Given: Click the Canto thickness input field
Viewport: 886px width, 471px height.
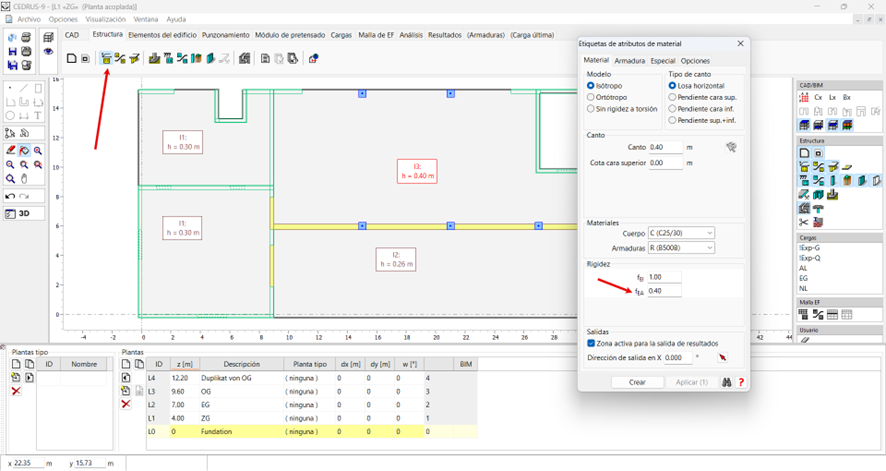Looking at the screenshot, I should [666, 147].
